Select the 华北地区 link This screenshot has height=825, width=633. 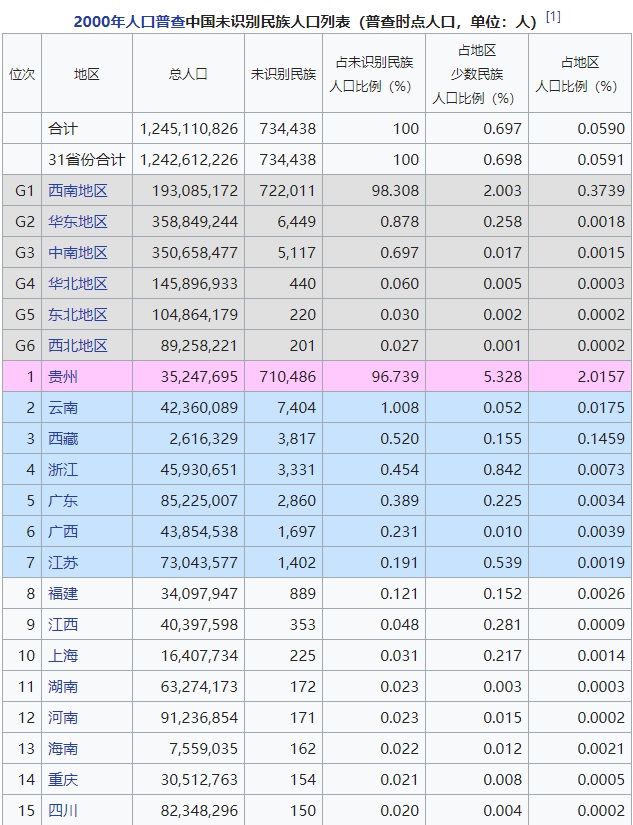[x=78, y=284]
